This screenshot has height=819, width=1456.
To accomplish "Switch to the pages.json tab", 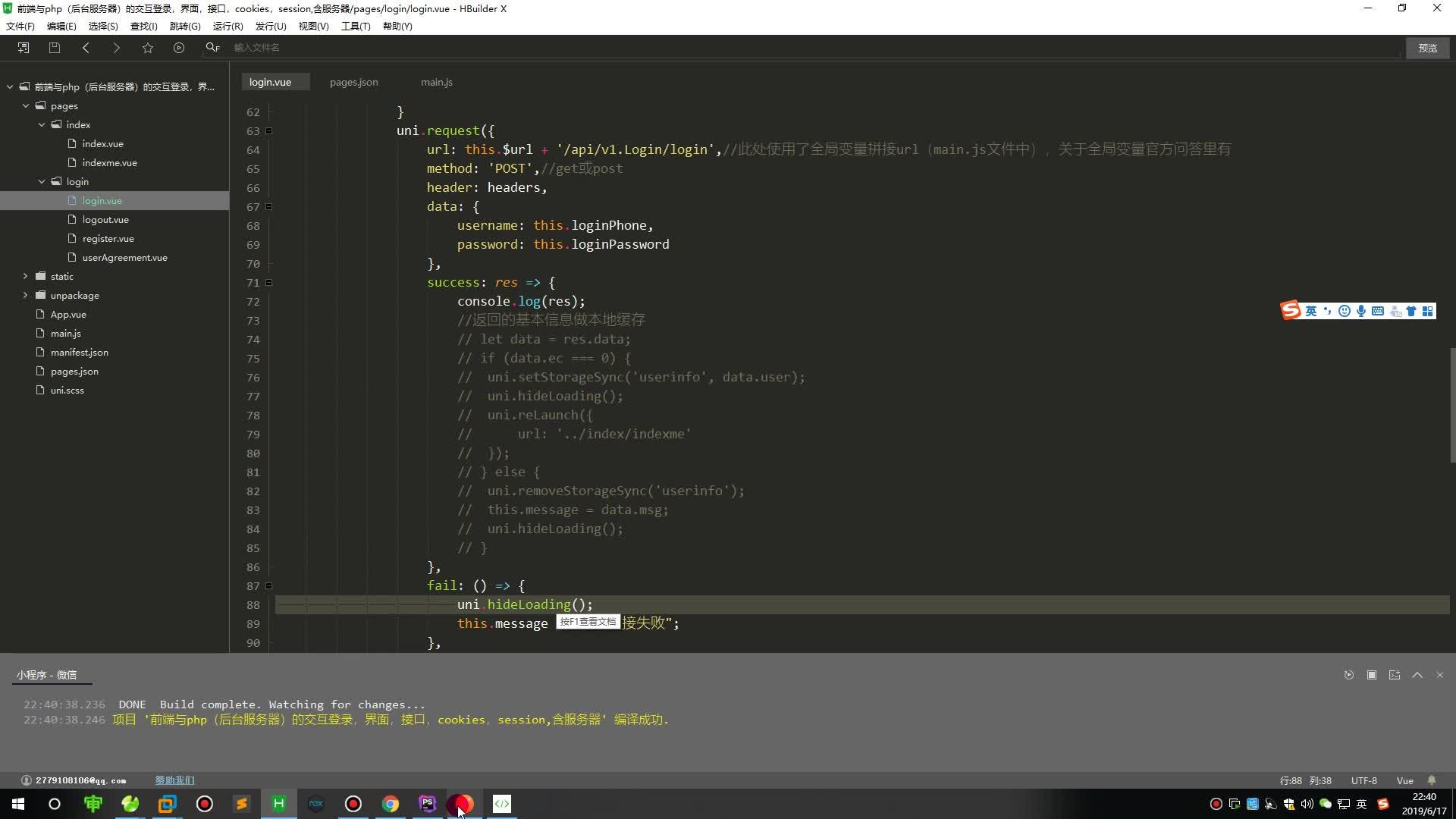I will pos(353,82).
